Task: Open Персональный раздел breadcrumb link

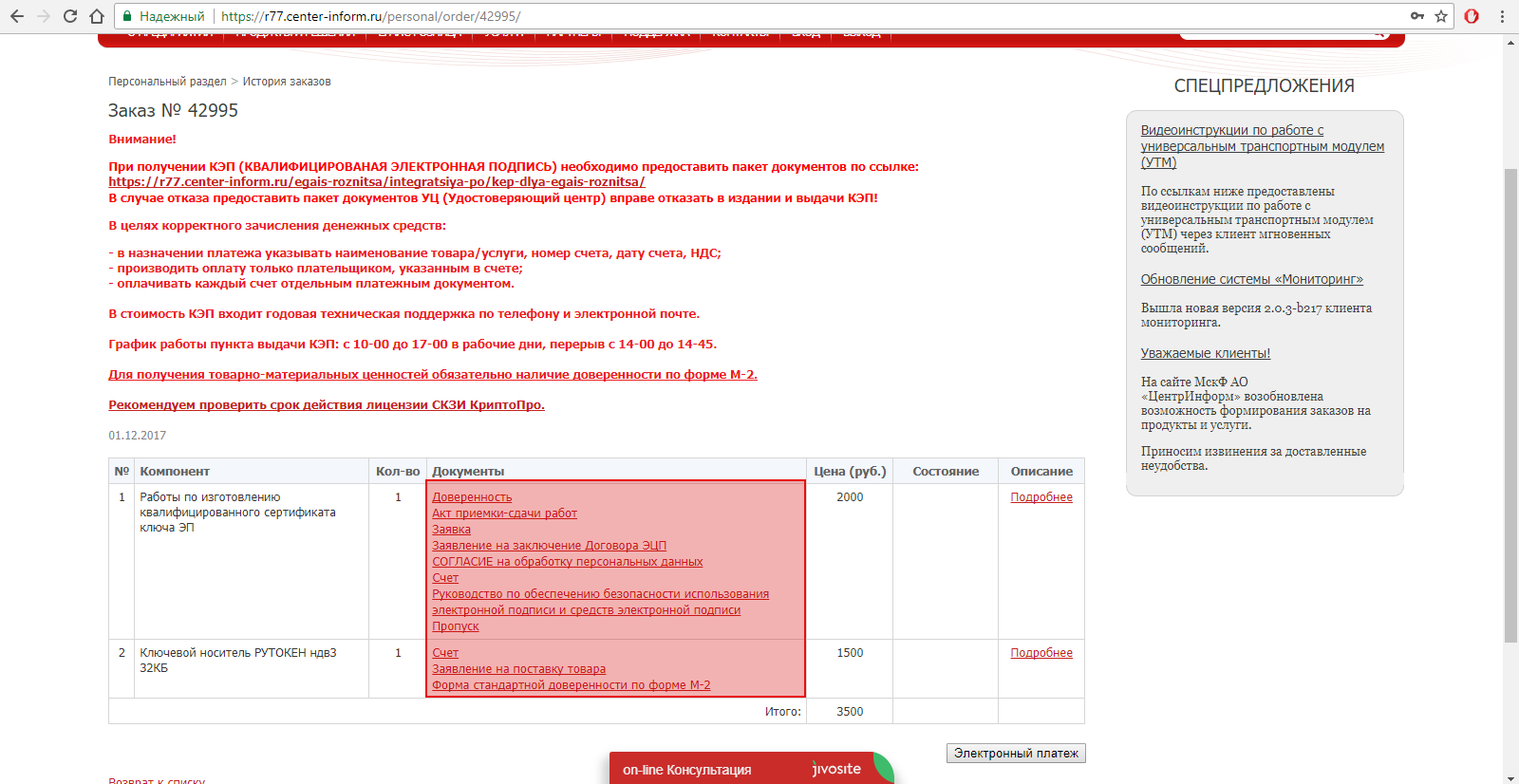Action: point(167,82)
